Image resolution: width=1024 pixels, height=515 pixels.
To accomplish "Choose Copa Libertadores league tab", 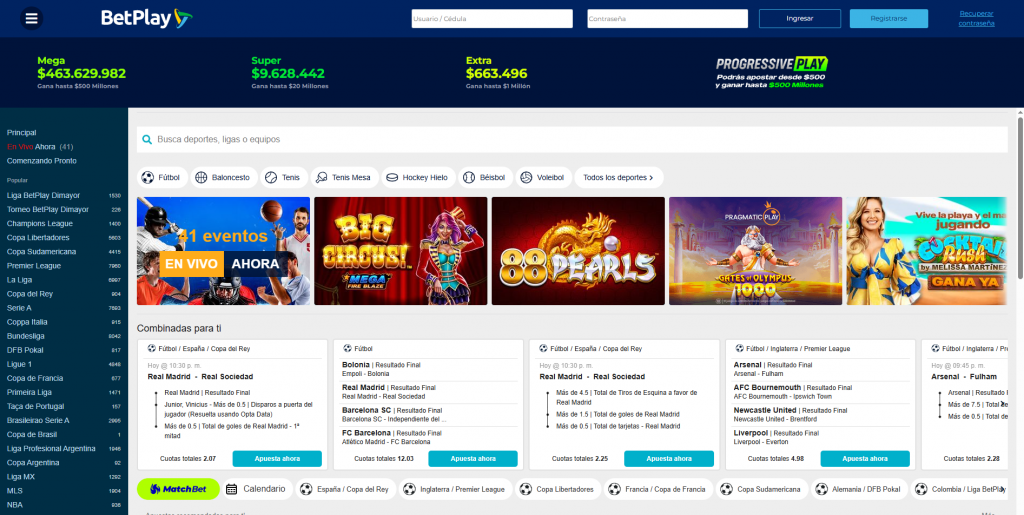I will coord(558,489).
